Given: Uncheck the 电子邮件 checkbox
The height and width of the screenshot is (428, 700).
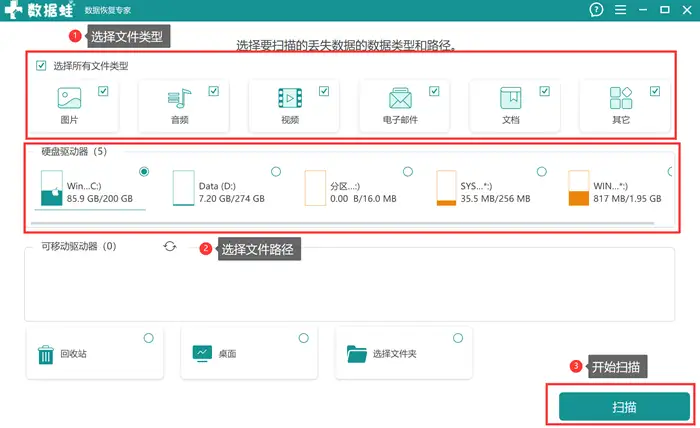Looking at the screenshot, I should [x=434, y=91].
